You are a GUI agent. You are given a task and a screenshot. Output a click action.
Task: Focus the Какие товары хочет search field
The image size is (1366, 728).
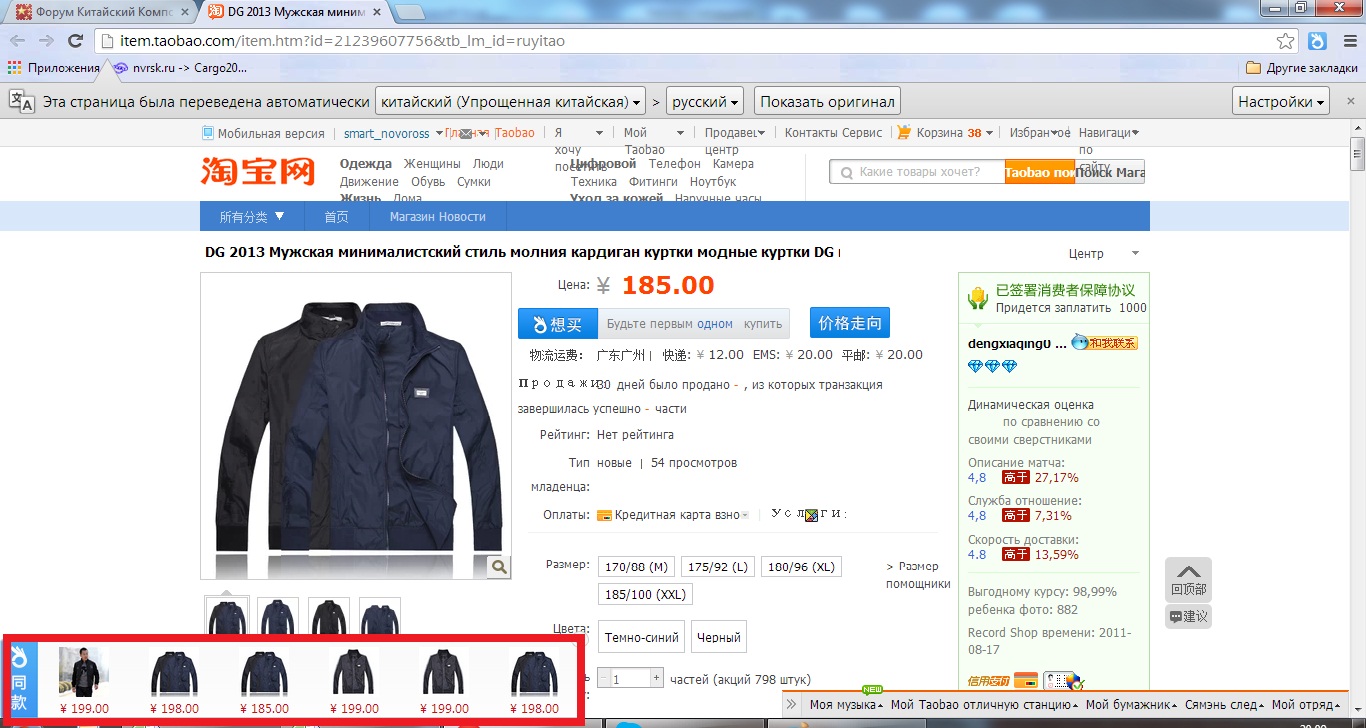coord(917,172)
